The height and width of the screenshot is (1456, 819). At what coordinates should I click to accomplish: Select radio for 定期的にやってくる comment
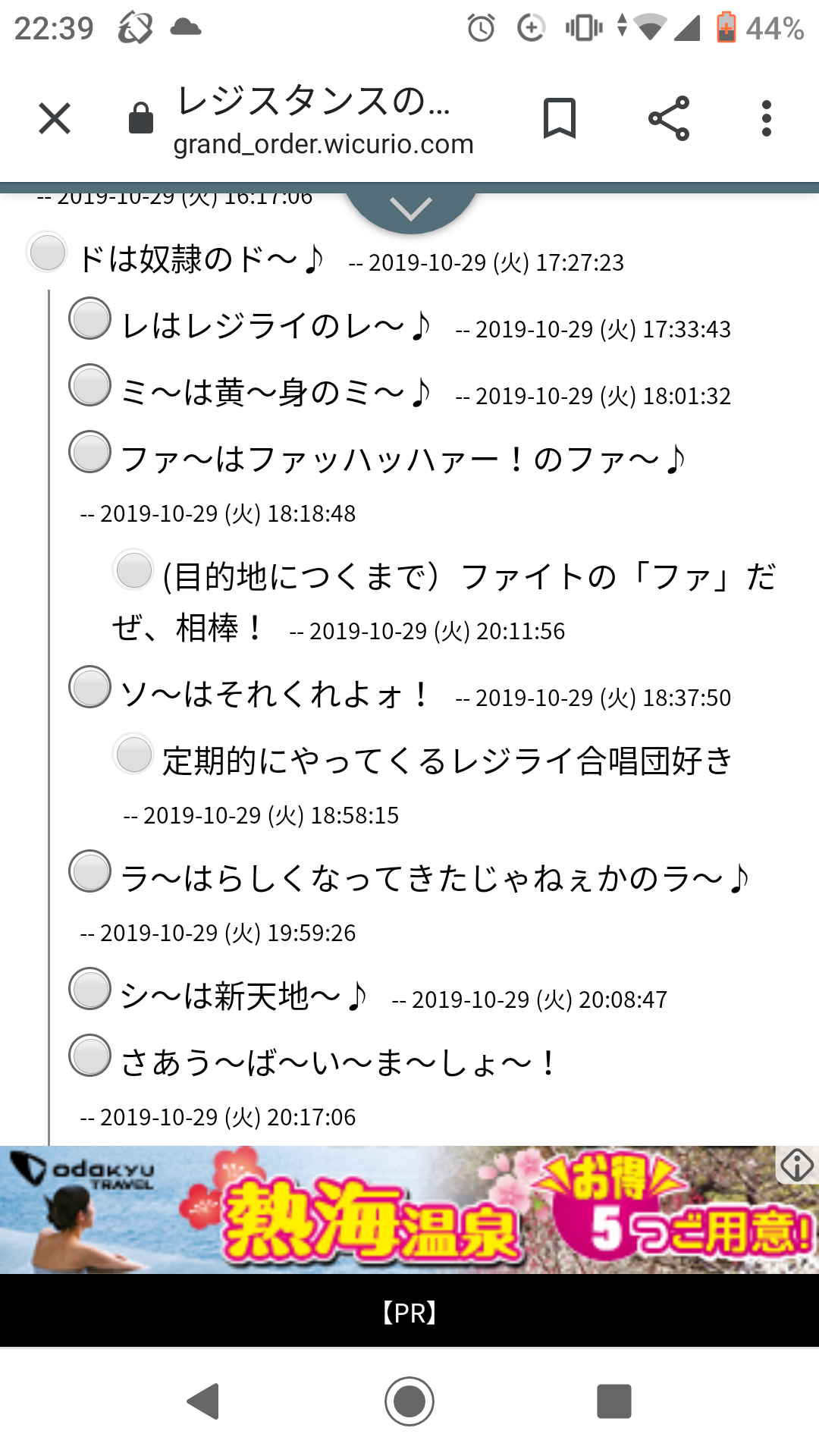pyautogui.click(x=133, y=754)
